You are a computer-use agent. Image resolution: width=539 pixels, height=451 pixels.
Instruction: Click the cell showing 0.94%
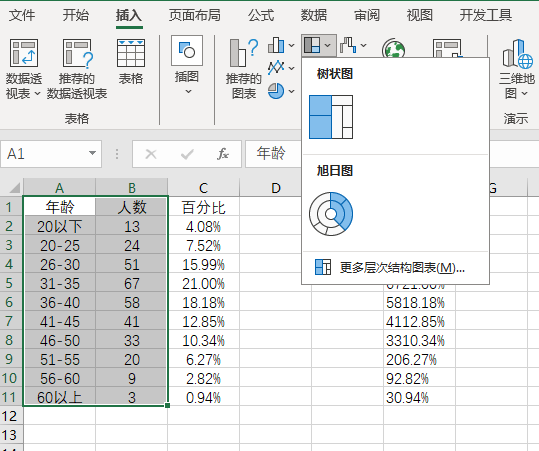click(204, 397)
